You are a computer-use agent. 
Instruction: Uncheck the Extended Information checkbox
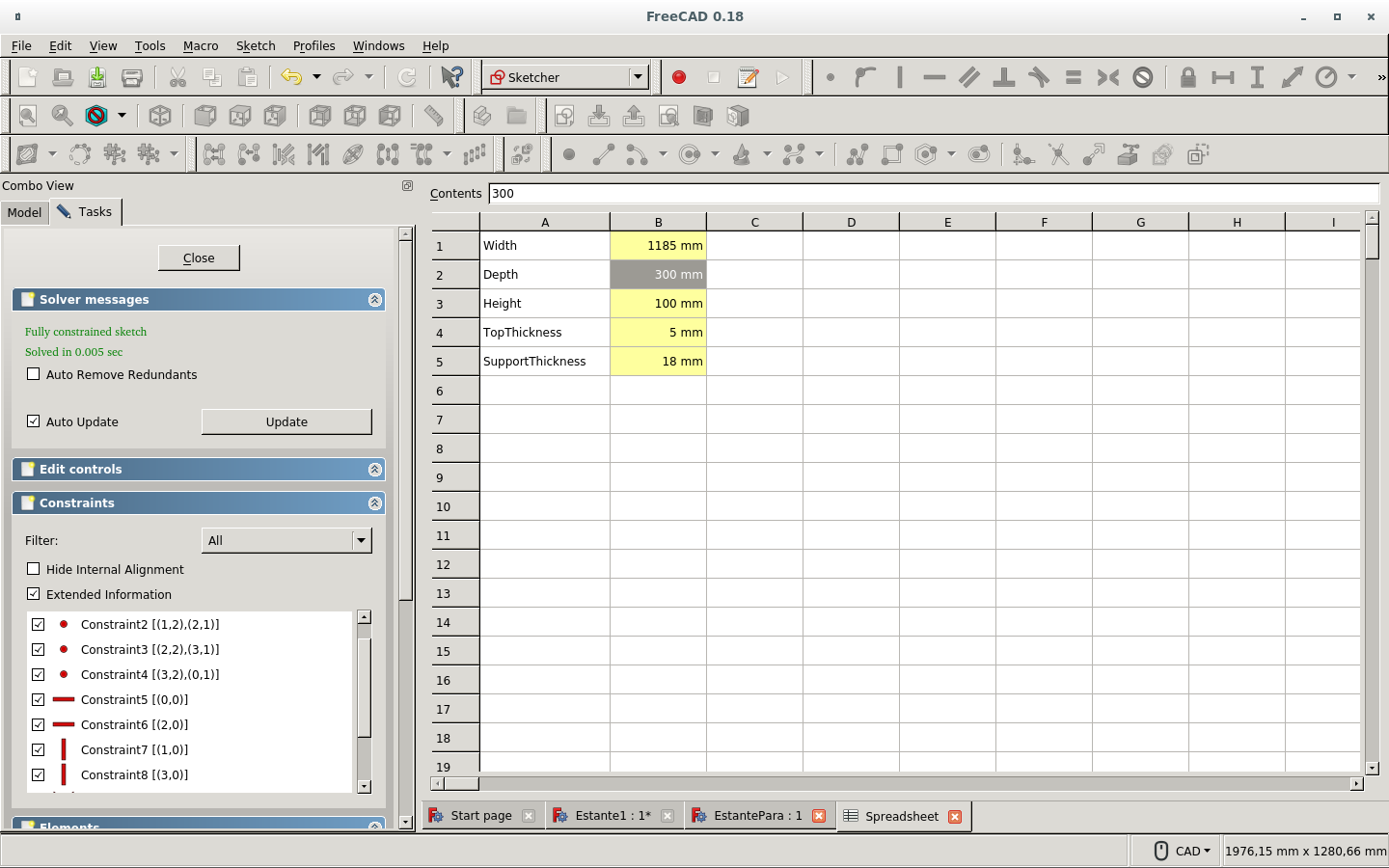[34, 594]
